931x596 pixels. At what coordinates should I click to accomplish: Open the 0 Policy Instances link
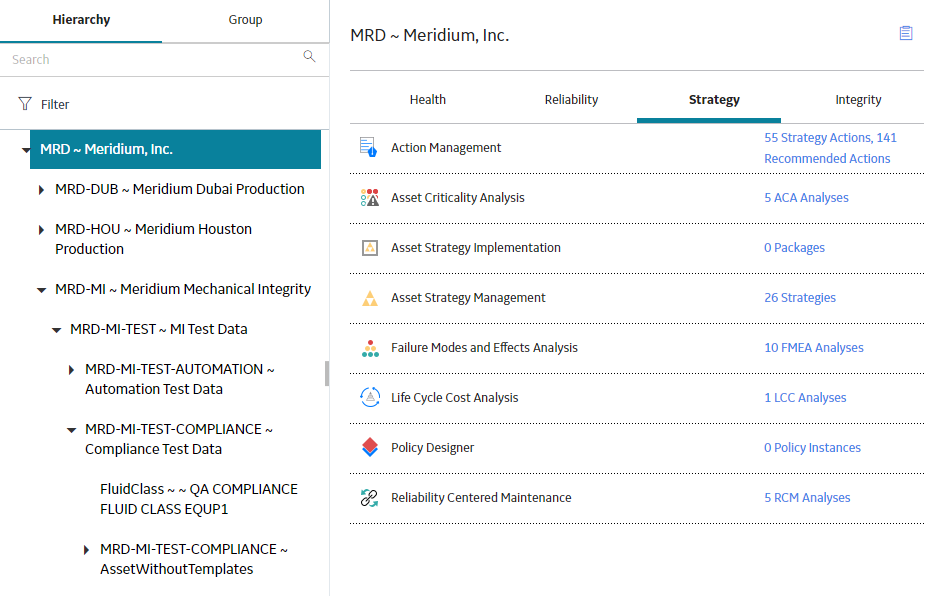coord(812,447)
